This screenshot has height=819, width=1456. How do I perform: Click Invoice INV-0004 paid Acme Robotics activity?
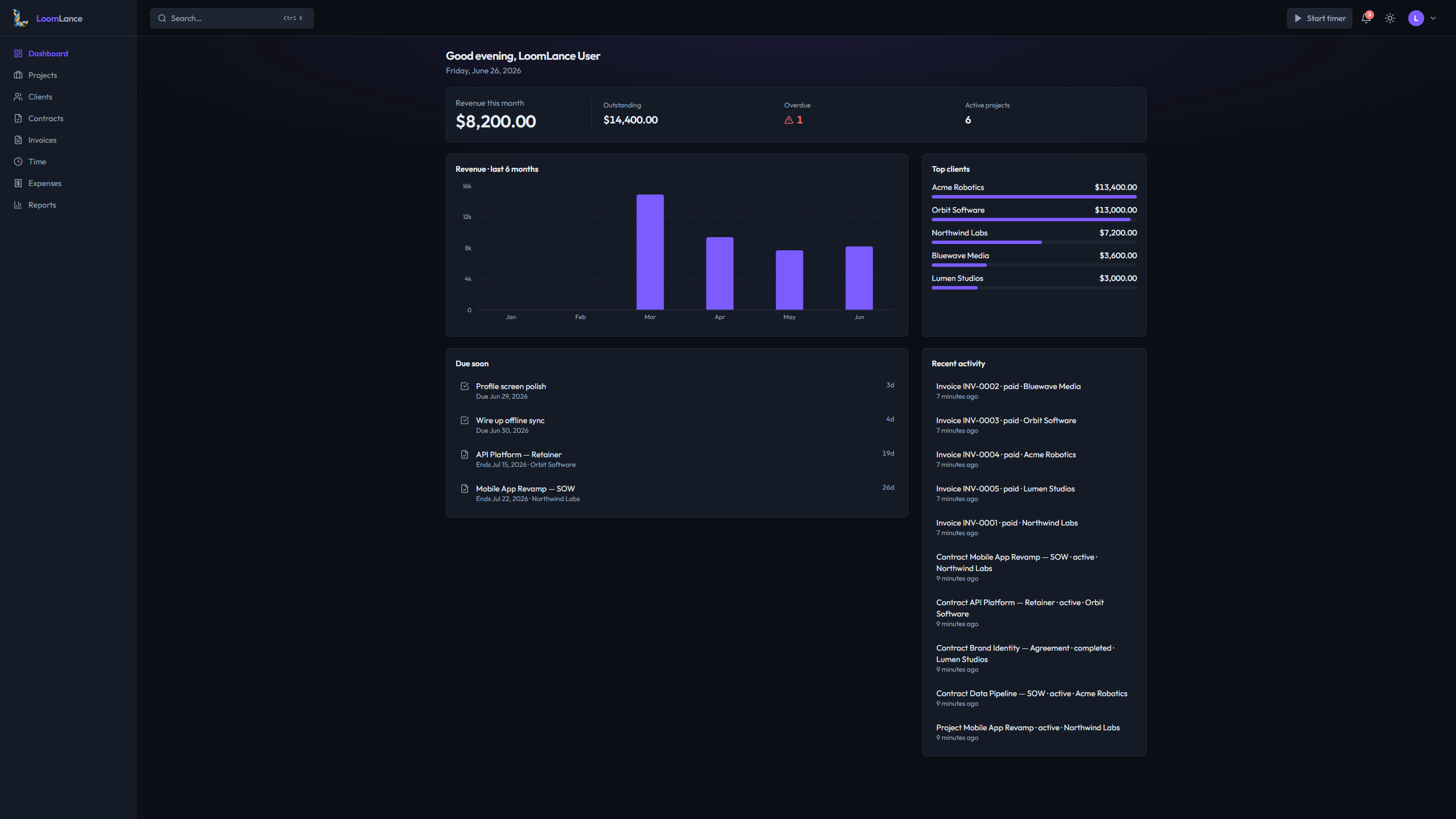pyautogui.click(x=1034, y=459)
